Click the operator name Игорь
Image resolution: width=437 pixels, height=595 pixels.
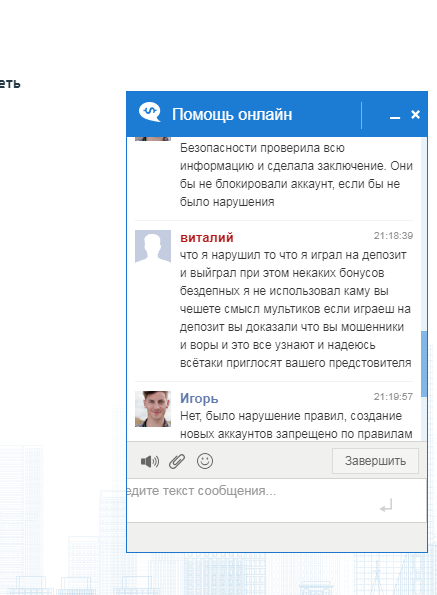pos(199,398)
